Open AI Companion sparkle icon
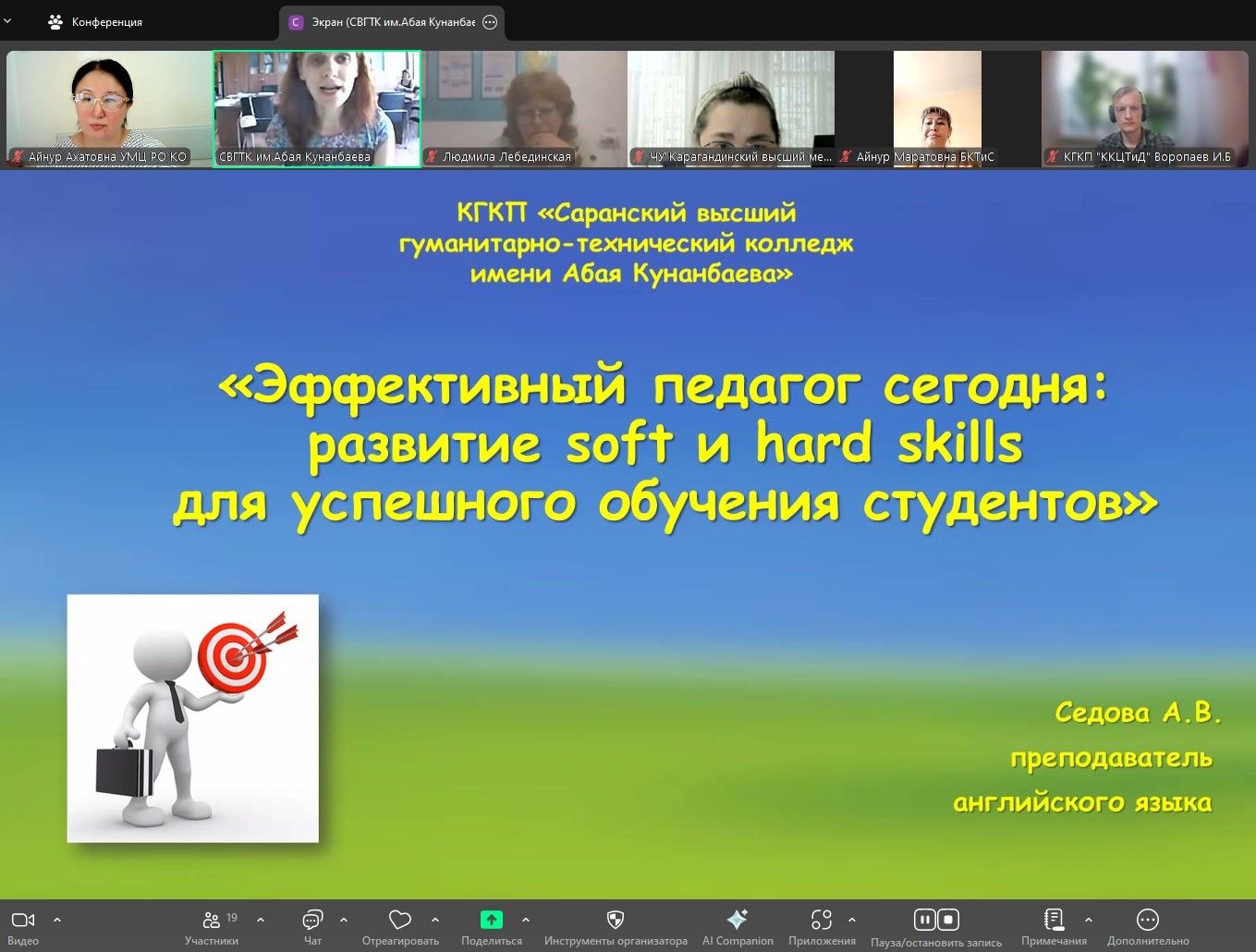Viewport: 1256px width, 952px height. point(738,920)
